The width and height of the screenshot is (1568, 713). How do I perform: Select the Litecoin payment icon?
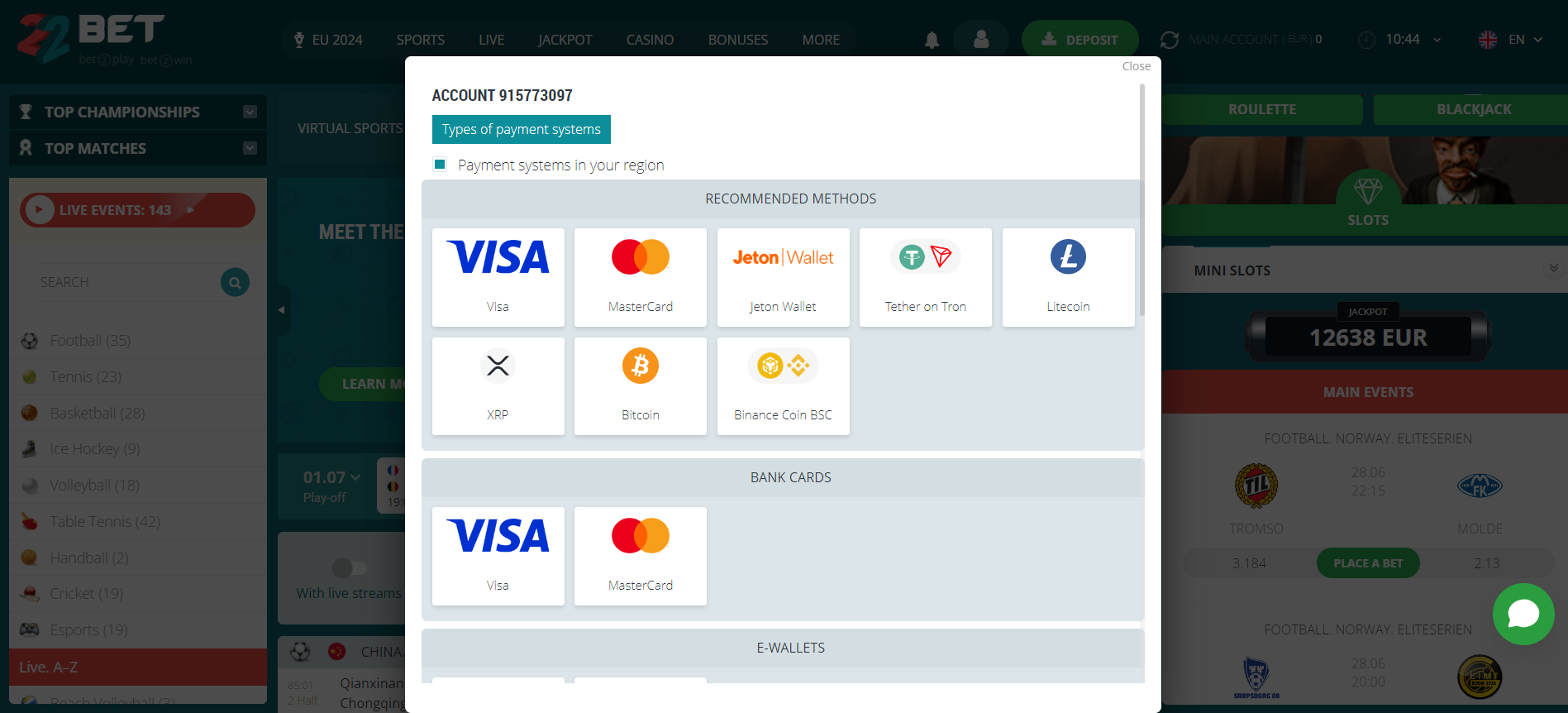coord(1068,277)
